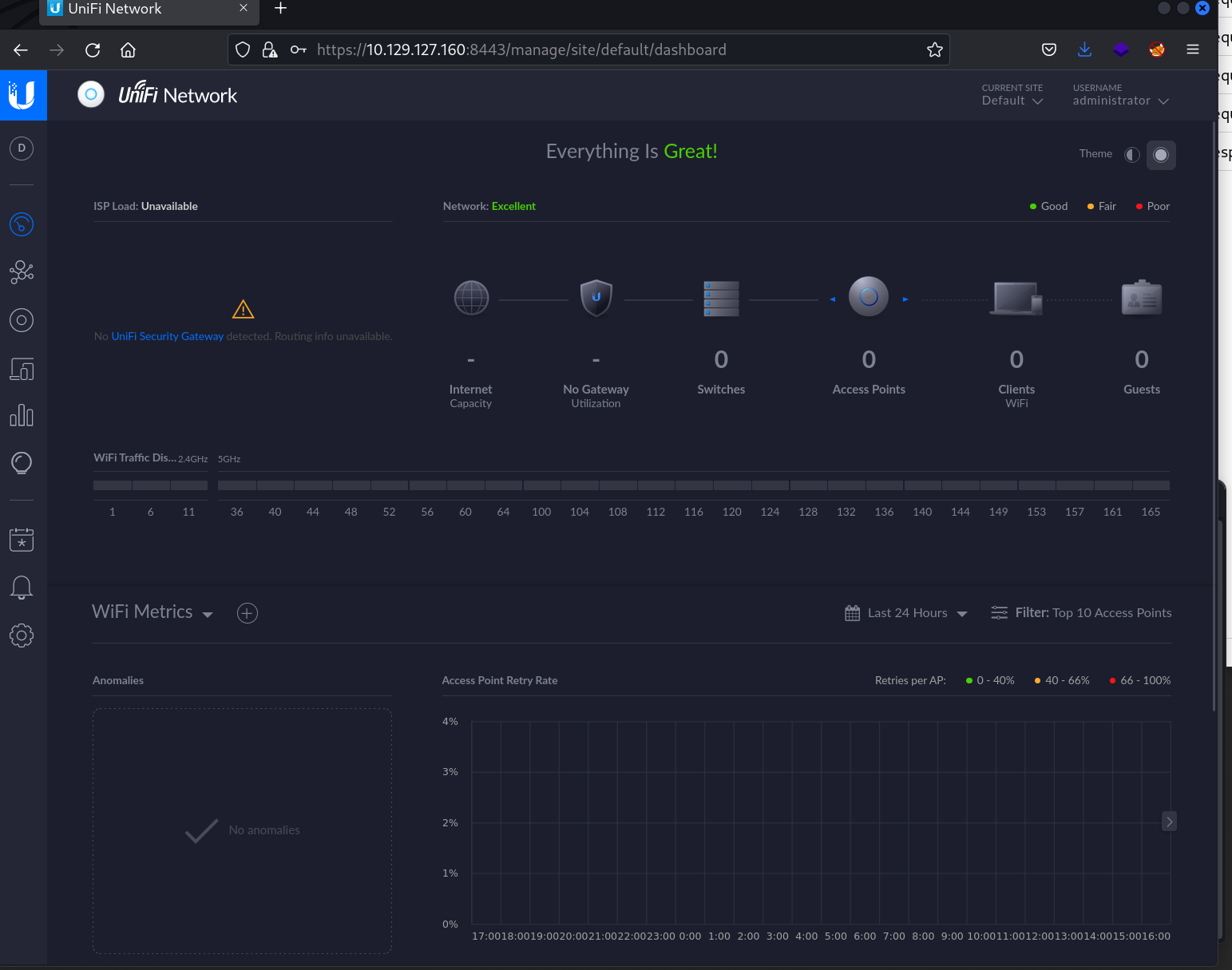Open the Alerts bell icon

22,588
